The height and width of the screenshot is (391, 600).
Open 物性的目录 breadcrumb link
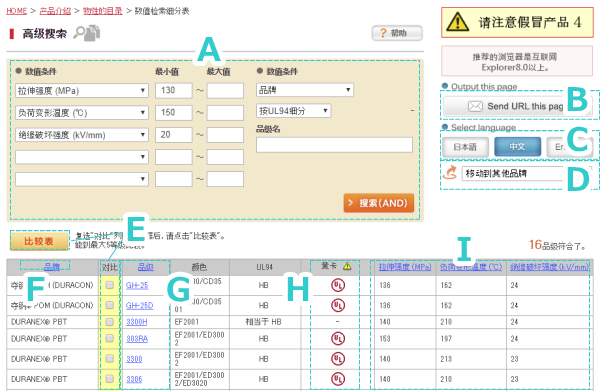pos(103,11)
